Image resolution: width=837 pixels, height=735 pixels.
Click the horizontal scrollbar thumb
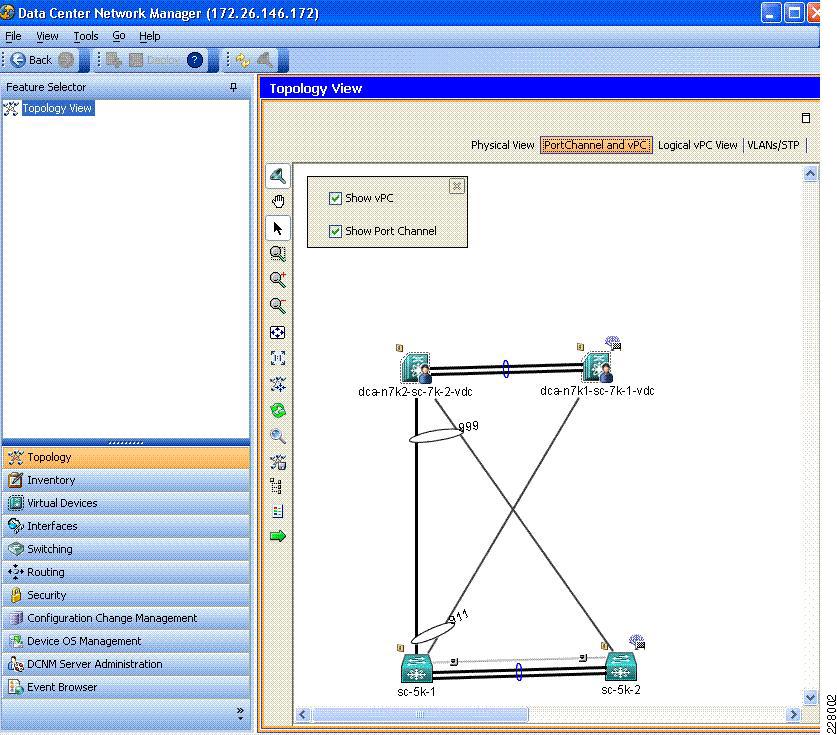point(420,714)
